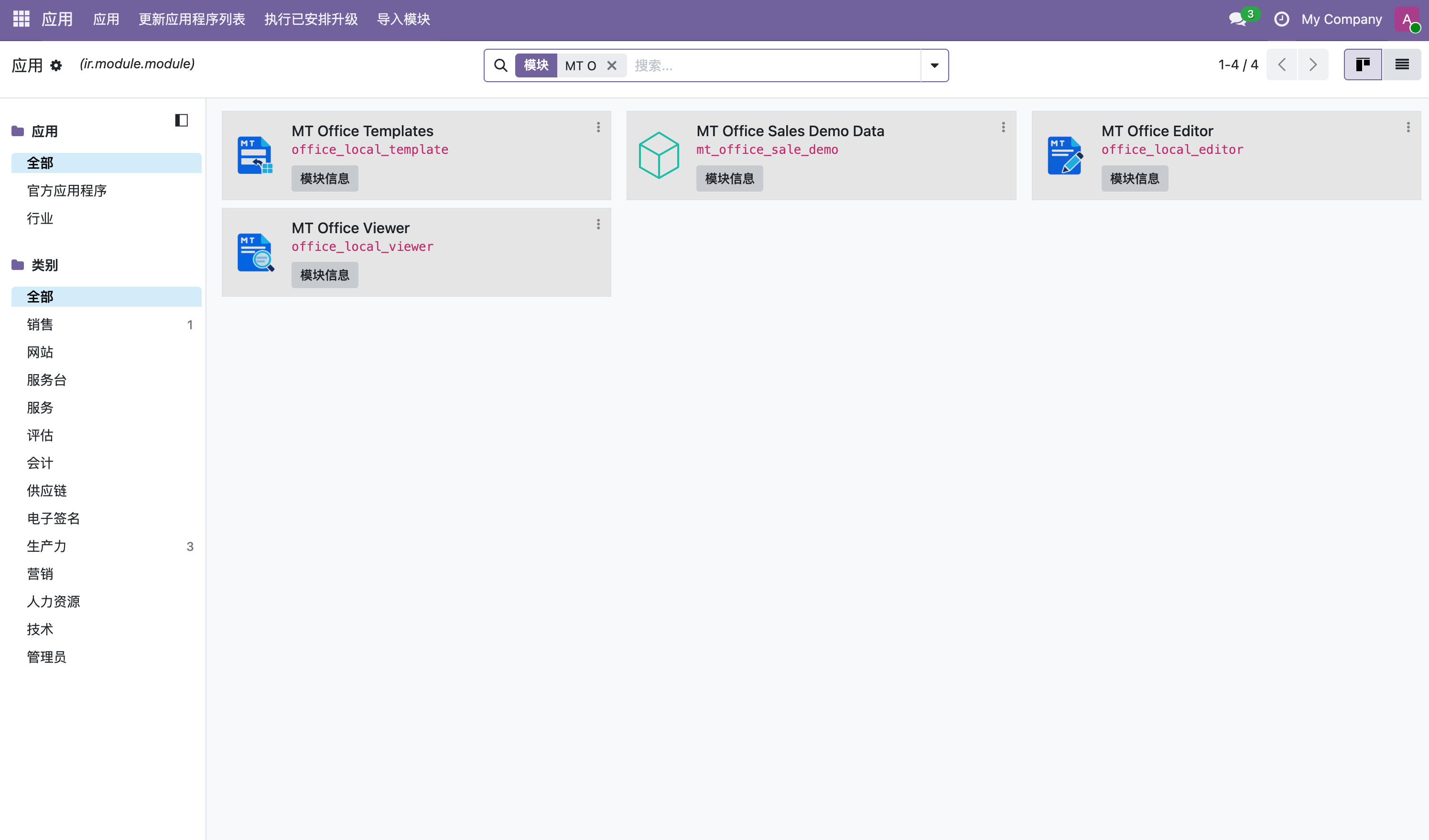Collapse the sidebar panel toggle icon
Image resolution: width=1429 pixels, height=840 pixels.
(x=182, y=119)
